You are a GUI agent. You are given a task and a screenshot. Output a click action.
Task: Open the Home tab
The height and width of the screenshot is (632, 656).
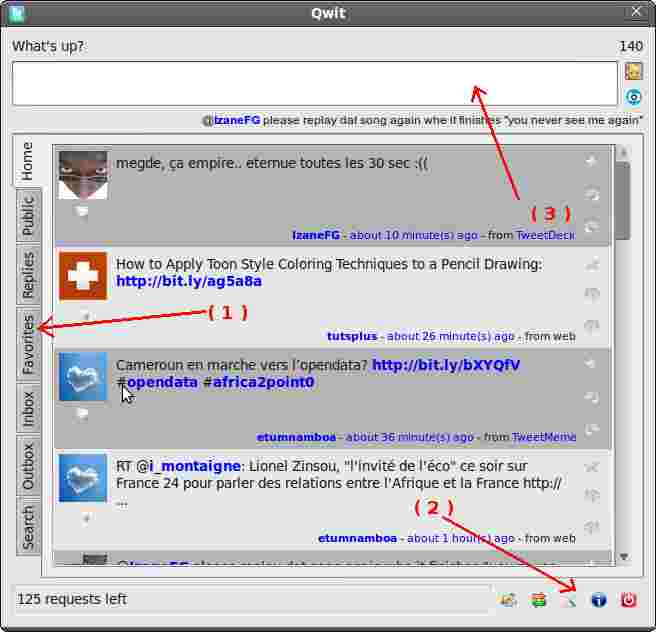tap(27, 161)
